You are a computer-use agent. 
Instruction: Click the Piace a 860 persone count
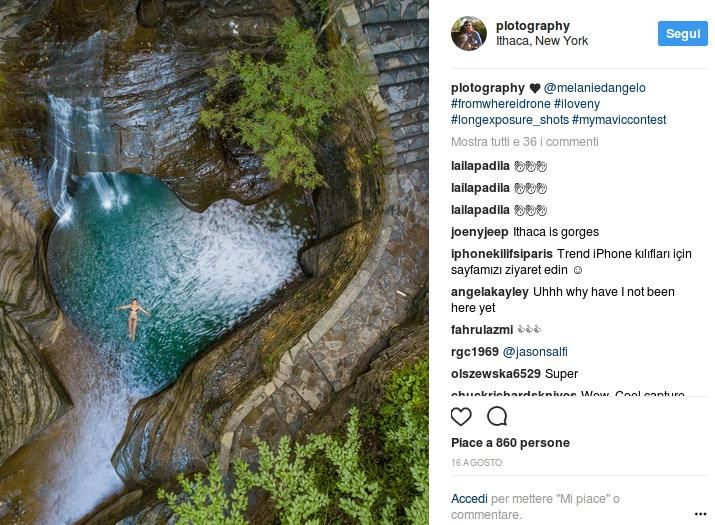click(x=510, y=443)
